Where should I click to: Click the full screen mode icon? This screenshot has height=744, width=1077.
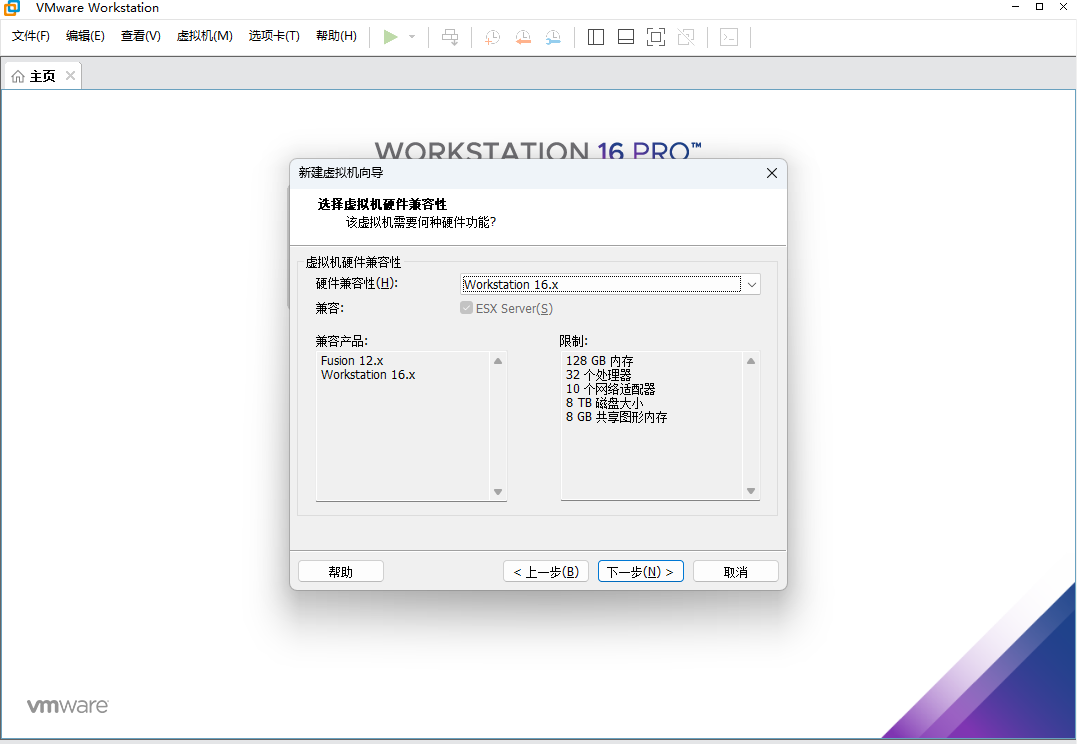point(656,37)
